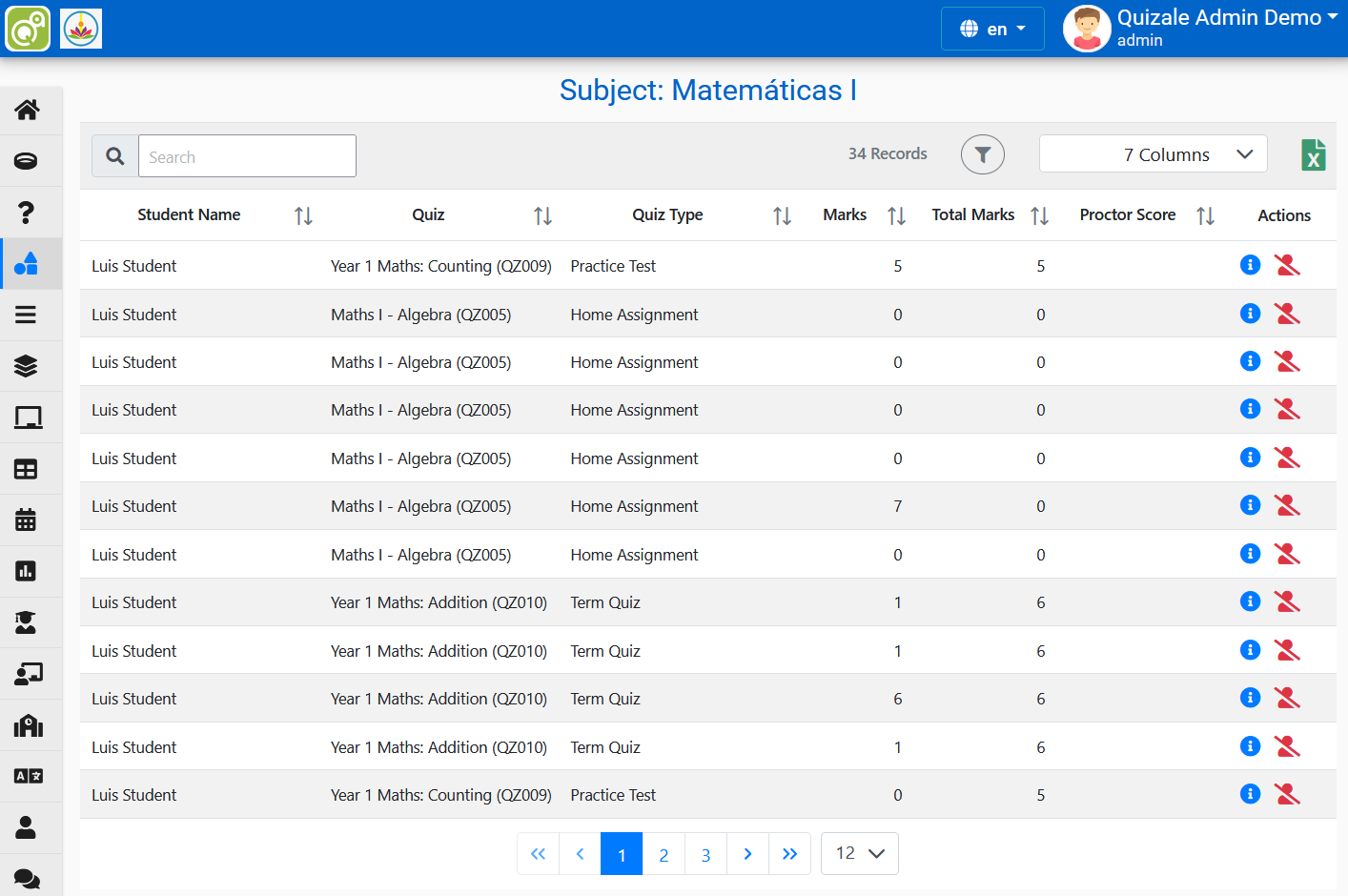
Task: Change the 12 rows per page dropdown
Action: pos(859,853)
